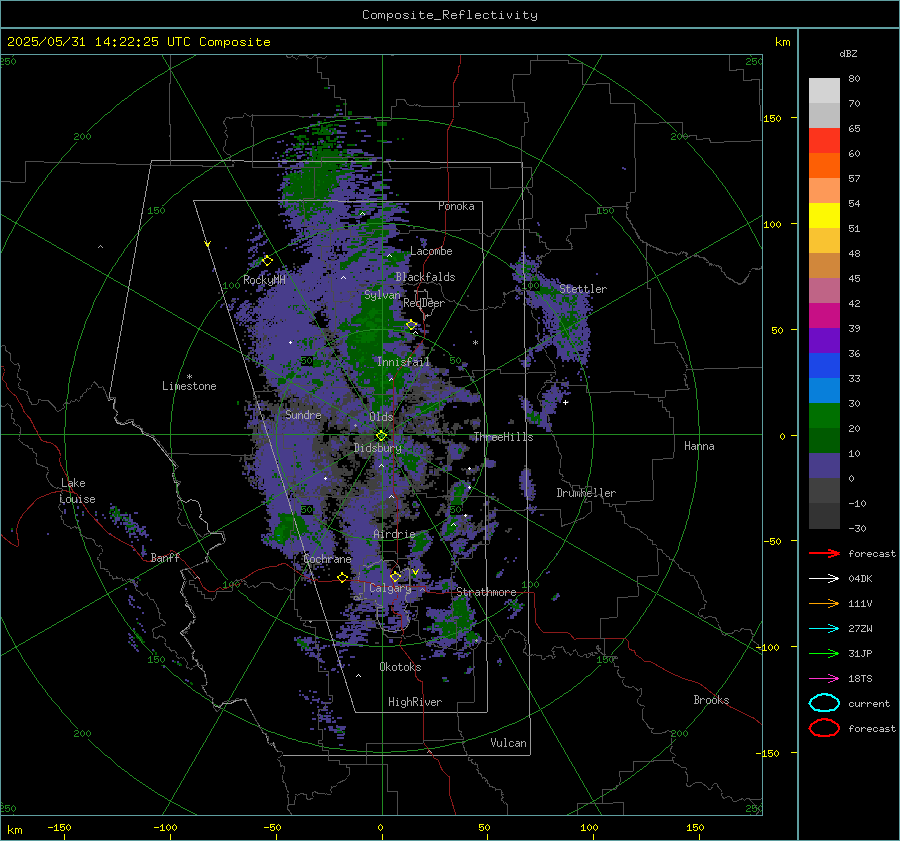Image resolution: width=900 pixels, height=841 pixels.
Task: Click the Blackfalds city label
Action: (x=425, y=277)
